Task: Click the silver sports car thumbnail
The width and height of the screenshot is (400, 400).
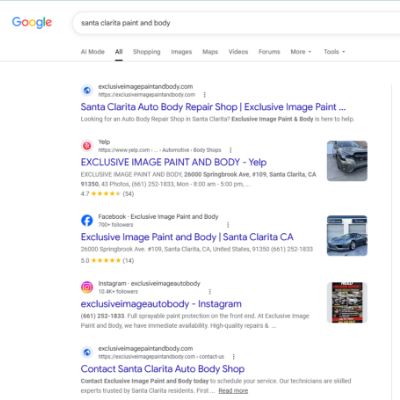Action: (347, 236)
